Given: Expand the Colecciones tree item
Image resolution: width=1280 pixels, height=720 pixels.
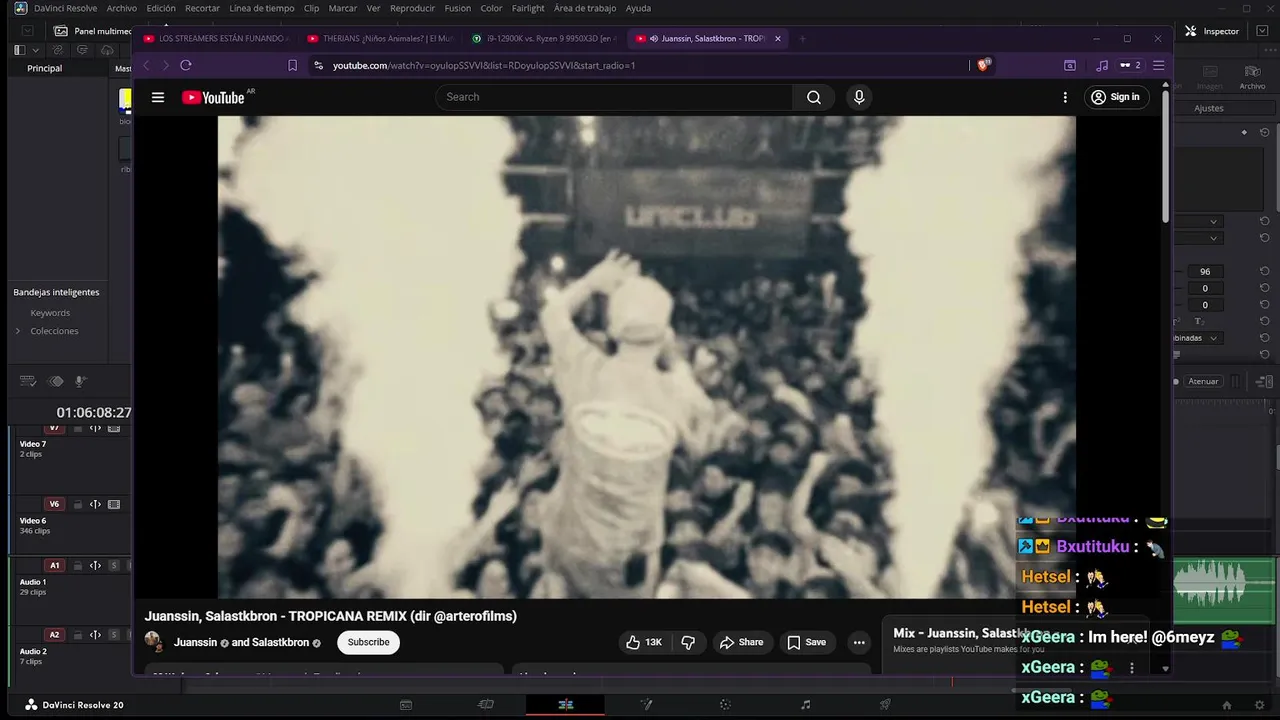Looking at the screenshot, I should pyautogui.click(x=17, y=331).
